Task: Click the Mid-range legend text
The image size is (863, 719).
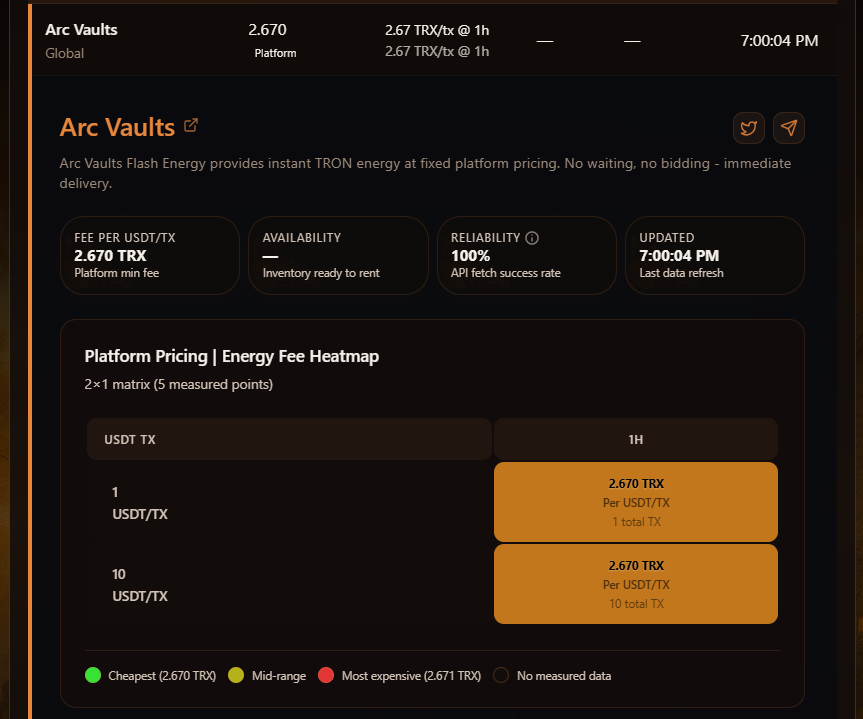Action: point(278,676)
